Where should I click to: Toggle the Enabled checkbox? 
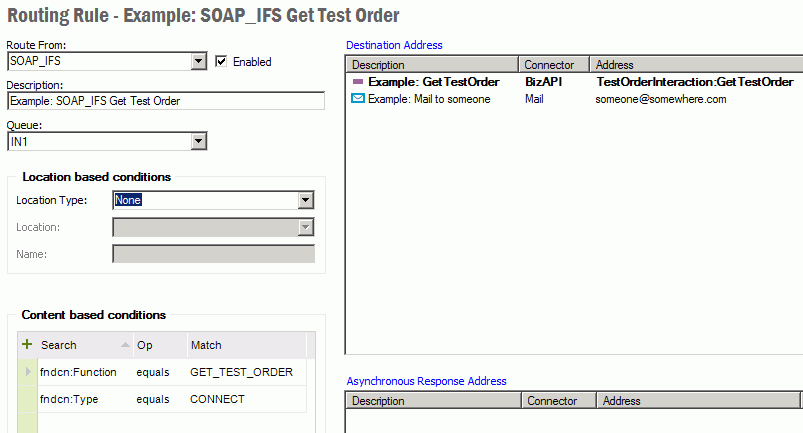(222, 61)
